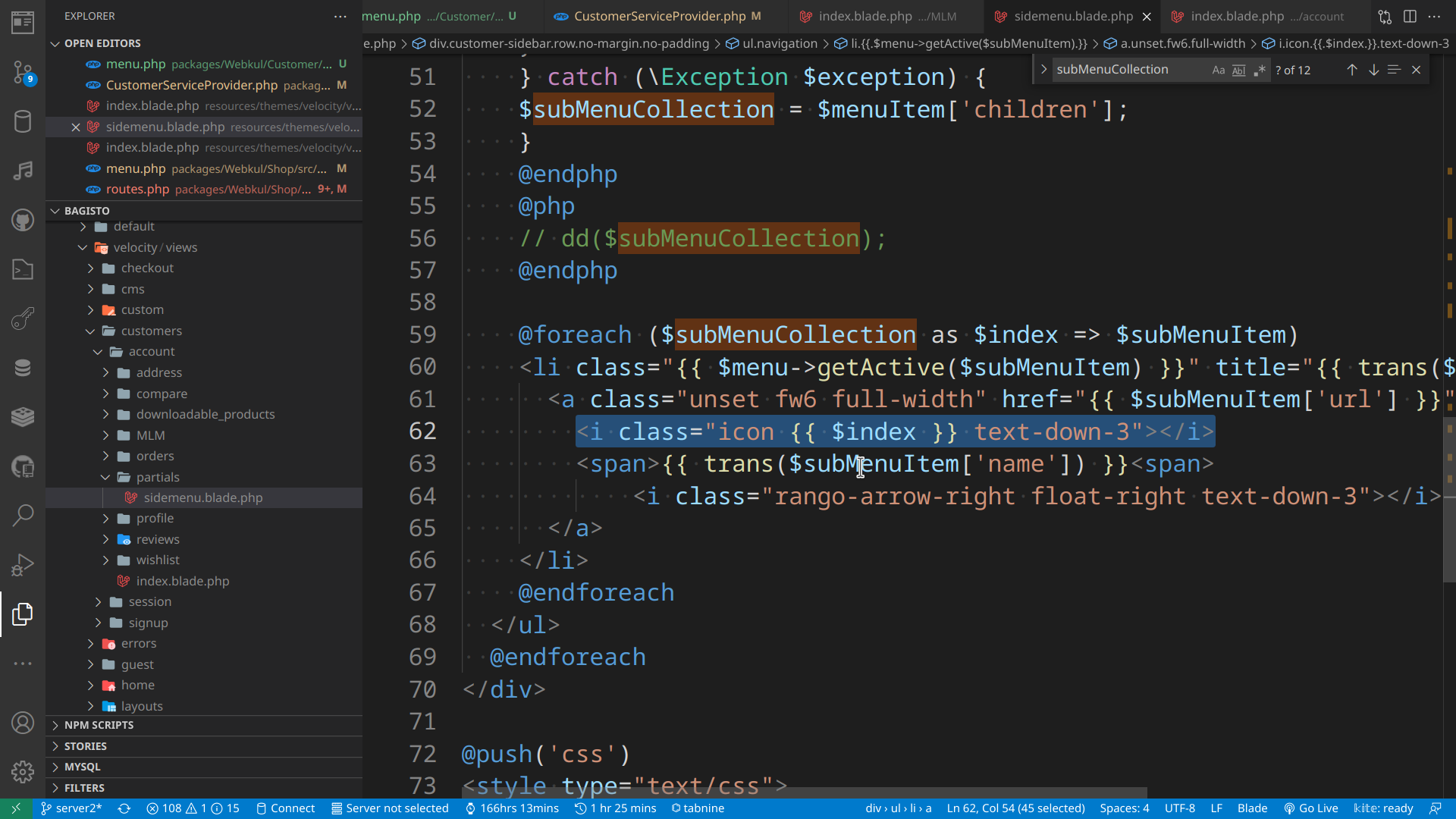Open the music note activity icon
The height and width of the screenshot is (819, 1456).
[23, 171]
